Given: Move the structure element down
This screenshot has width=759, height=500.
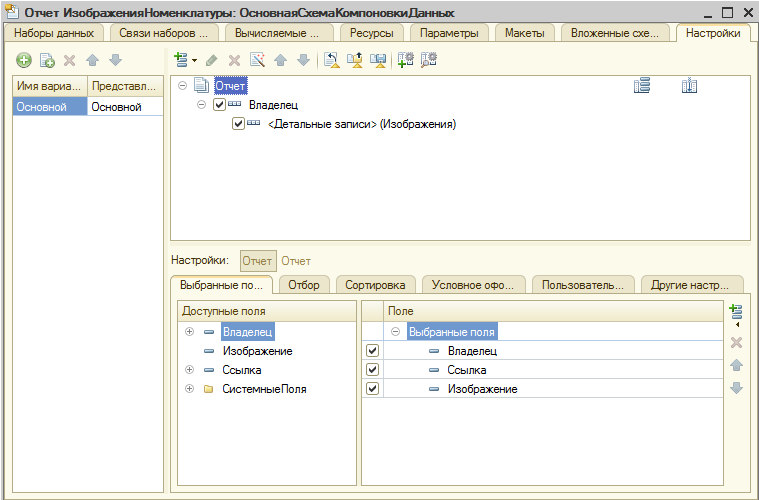Looking at the screenshot, I should click(303, 60).
